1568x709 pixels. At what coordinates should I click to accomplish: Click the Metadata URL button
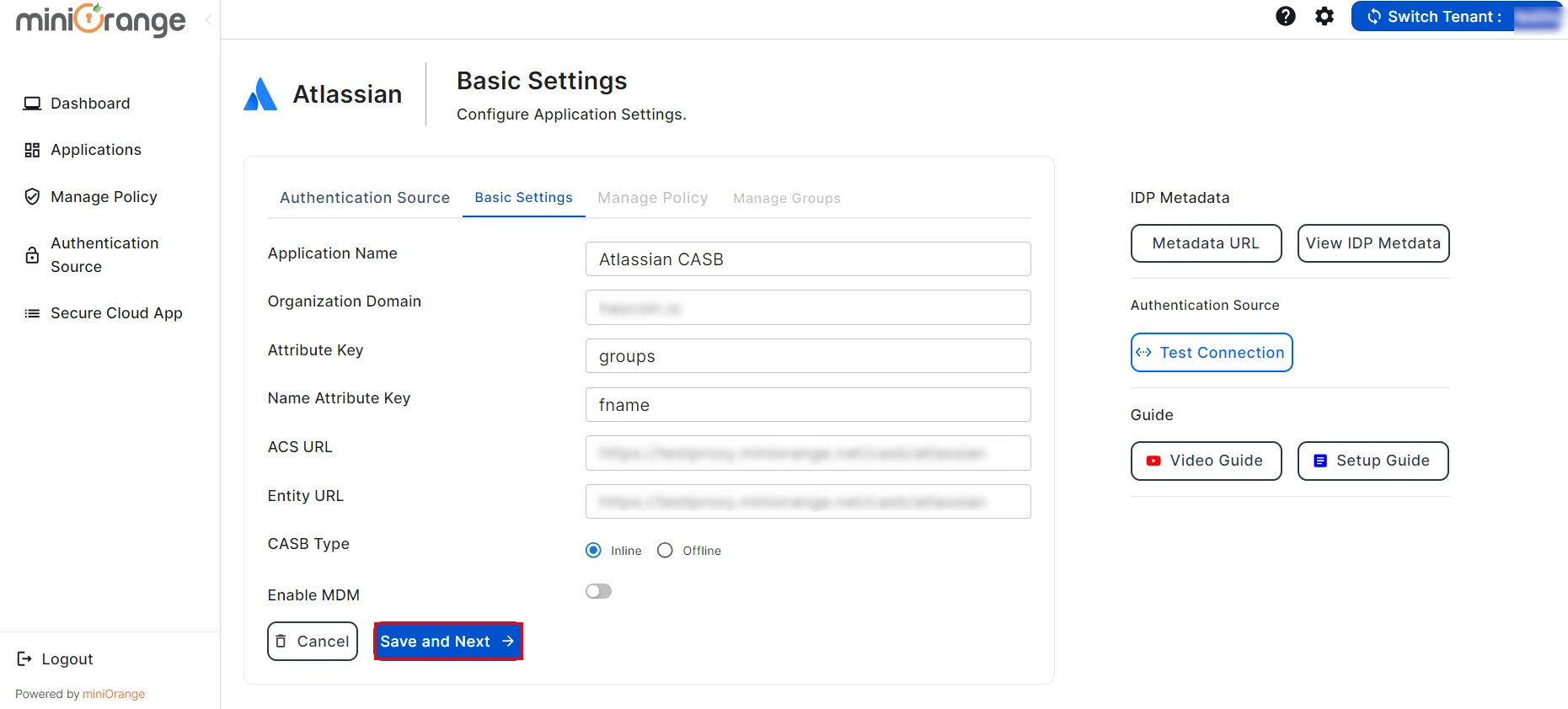[1206, 243]
